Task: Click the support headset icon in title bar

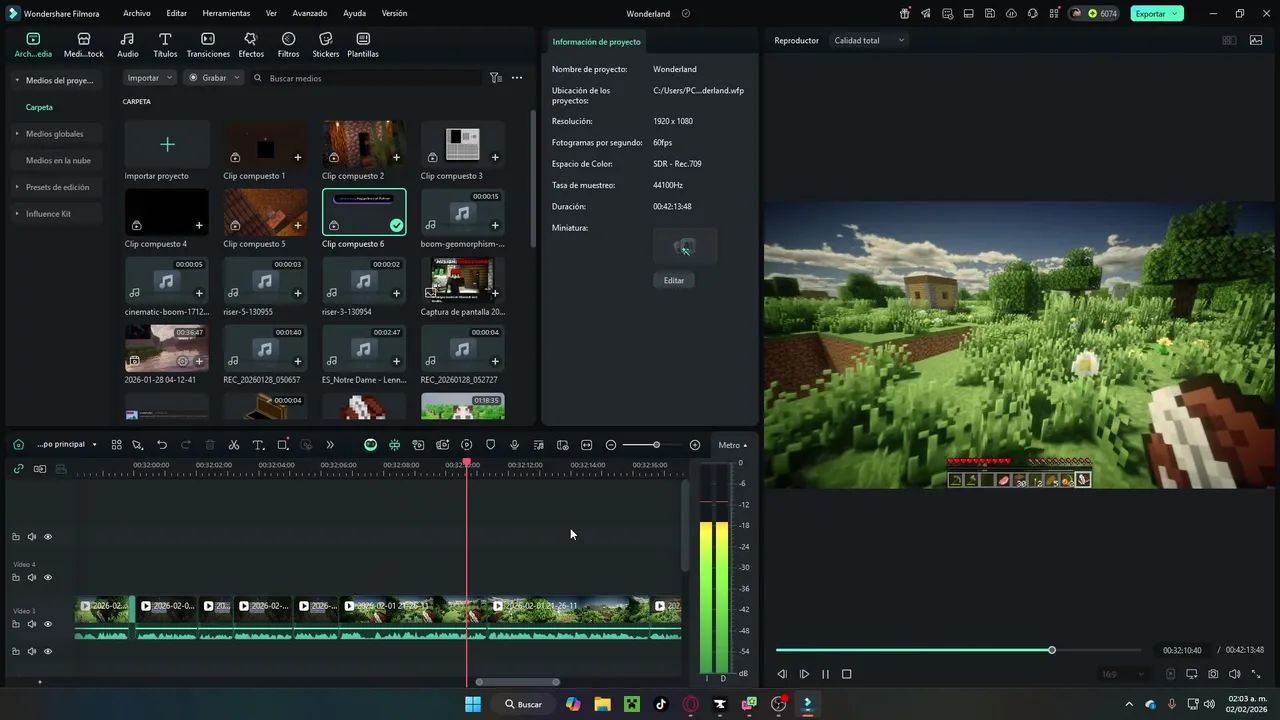Action: click(1032, 14)
